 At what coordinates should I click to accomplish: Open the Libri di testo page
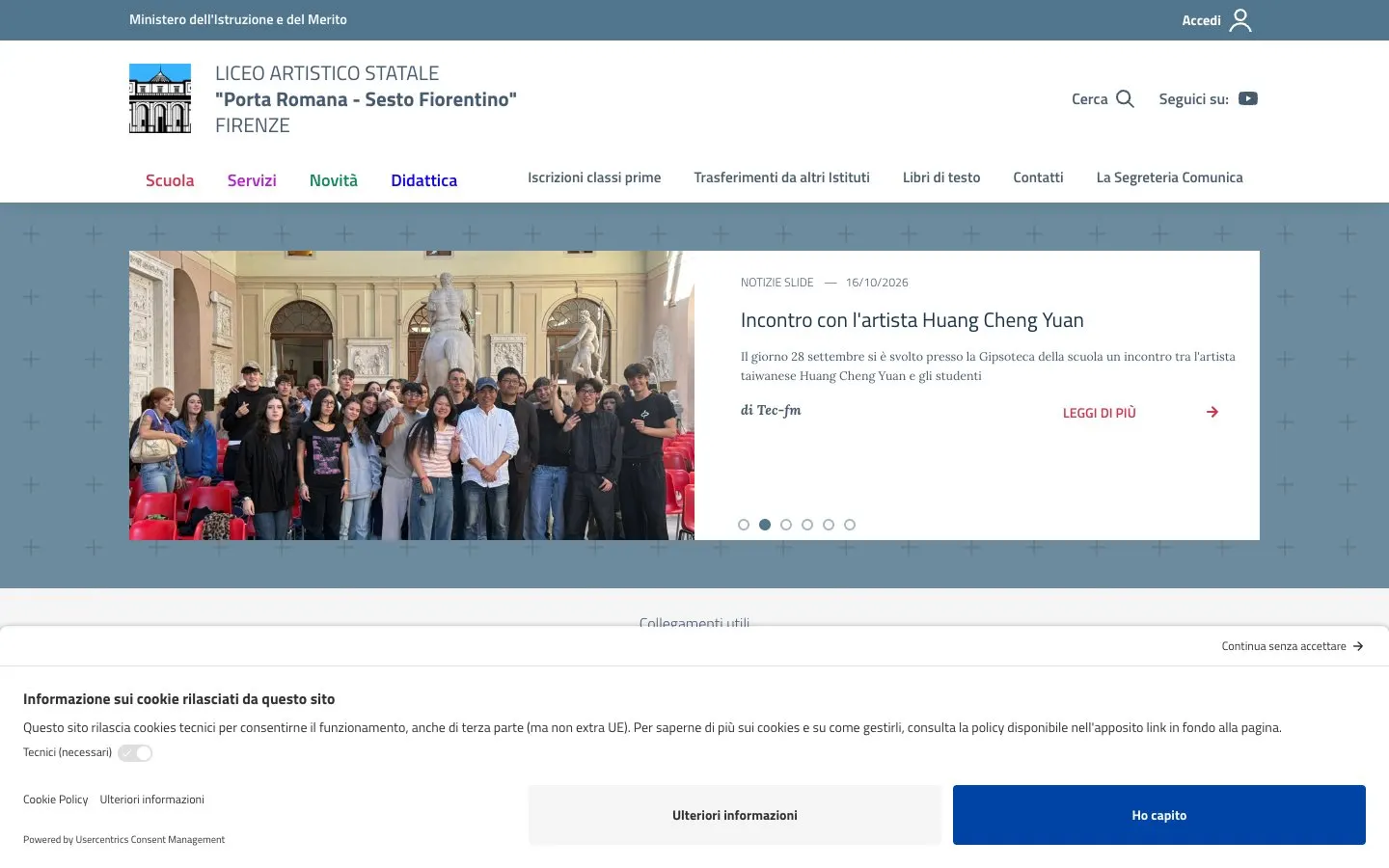coord(941,177)
